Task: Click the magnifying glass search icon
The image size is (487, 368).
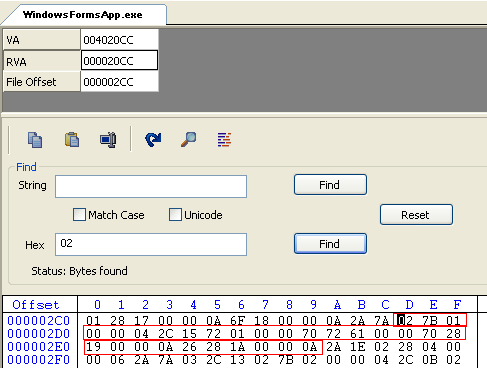Action: tap(189, 139)
